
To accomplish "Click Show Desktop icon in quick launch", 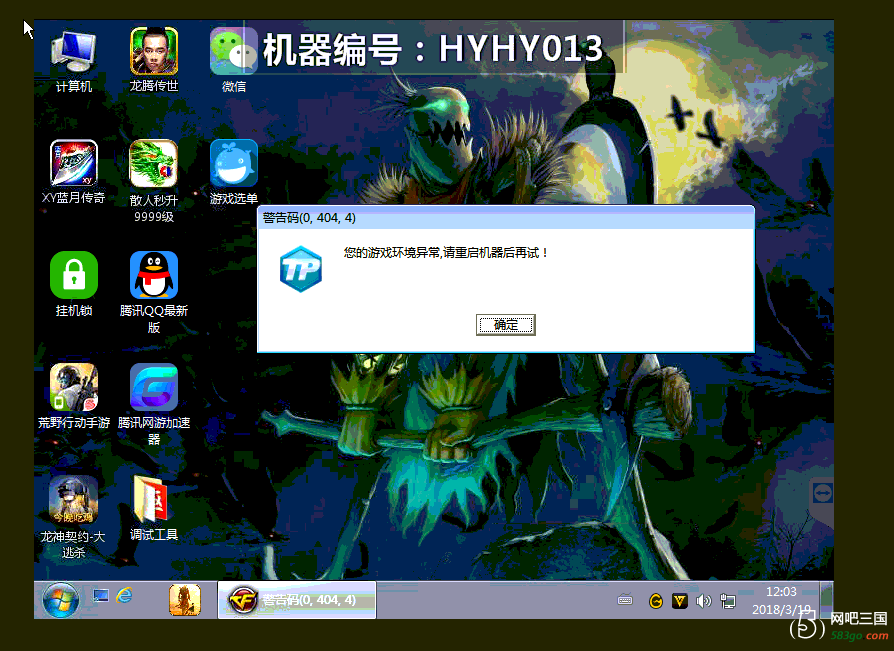I will [101, 596].
